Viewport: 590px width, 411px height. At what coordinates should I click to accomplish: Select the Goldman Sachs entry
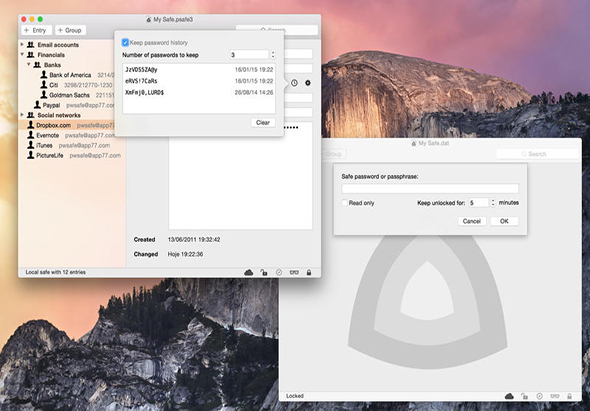point(71,95)
